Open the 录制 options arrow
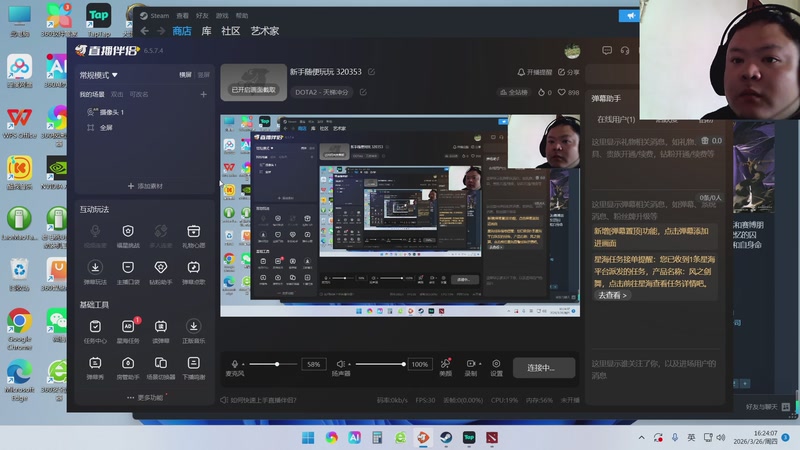This screenshot has height=450, width=800. (480, 364)
